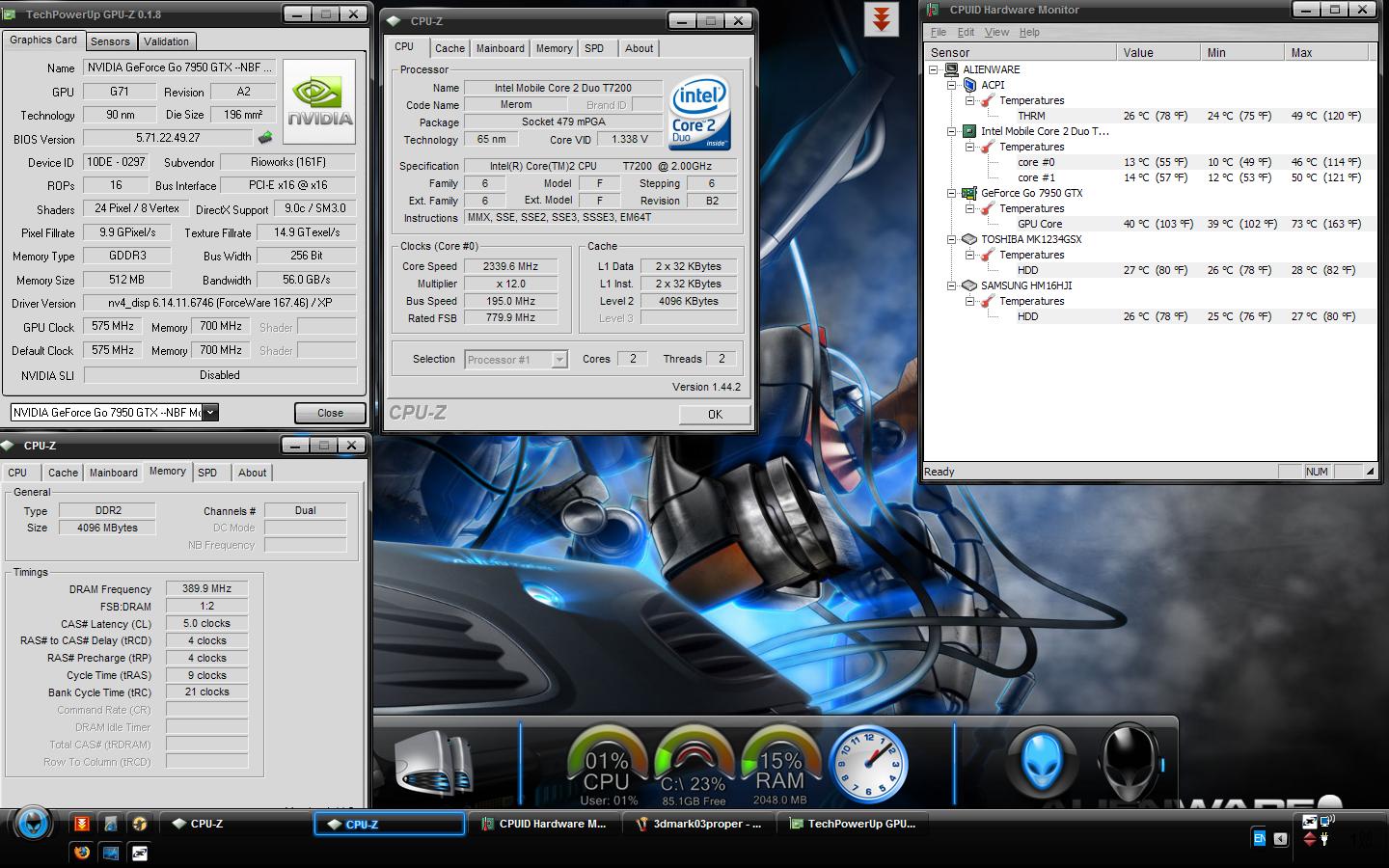Click the ALIENWARE computer icon in Hardware Monitor
Screen dimensions: 1389x868
pyautogui.click(x=951, y=69)
